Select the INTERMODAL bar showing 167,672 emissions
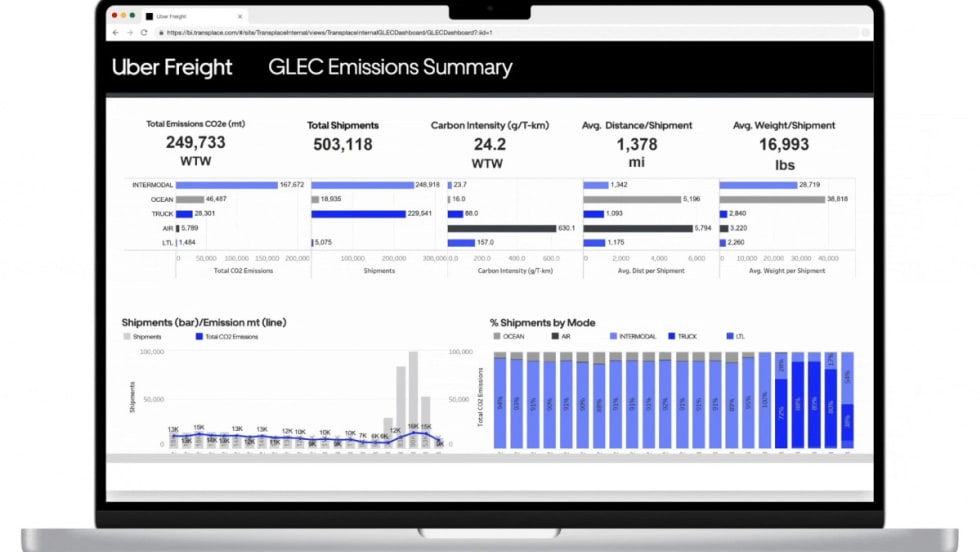 pos(228,185)
